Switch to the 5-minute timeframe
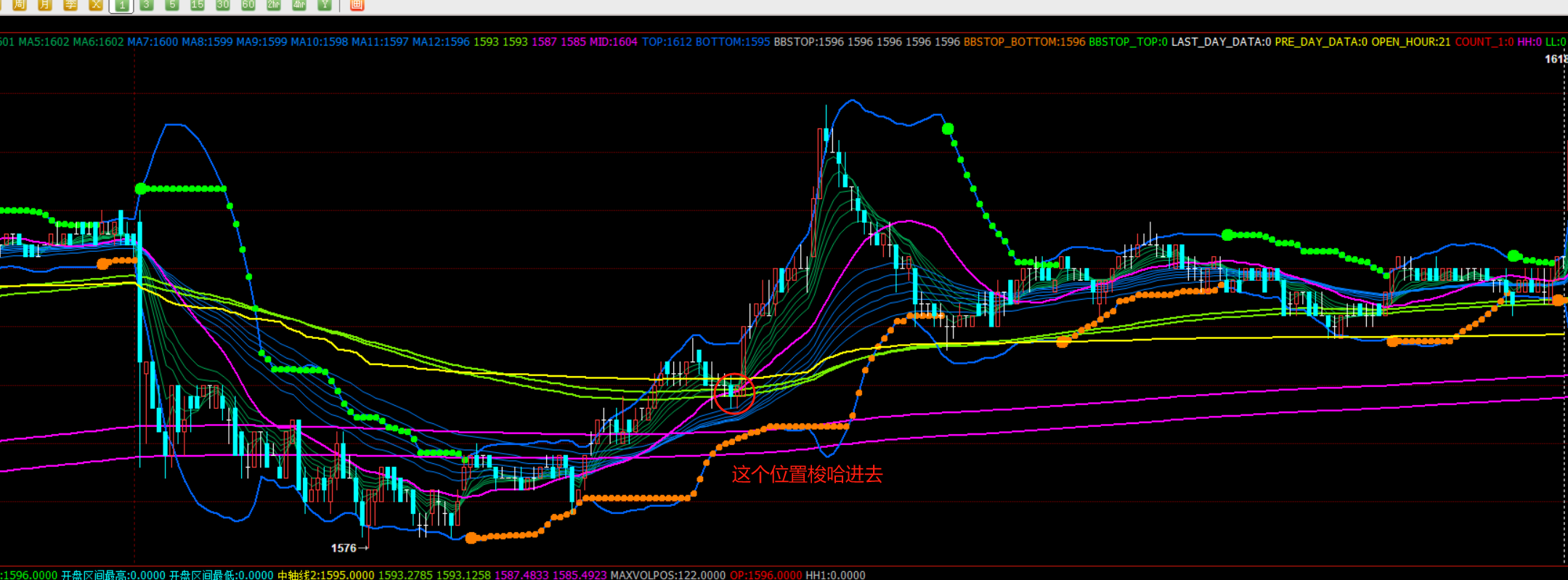Viewport: 1568px width, 580px height. [172, 4]
